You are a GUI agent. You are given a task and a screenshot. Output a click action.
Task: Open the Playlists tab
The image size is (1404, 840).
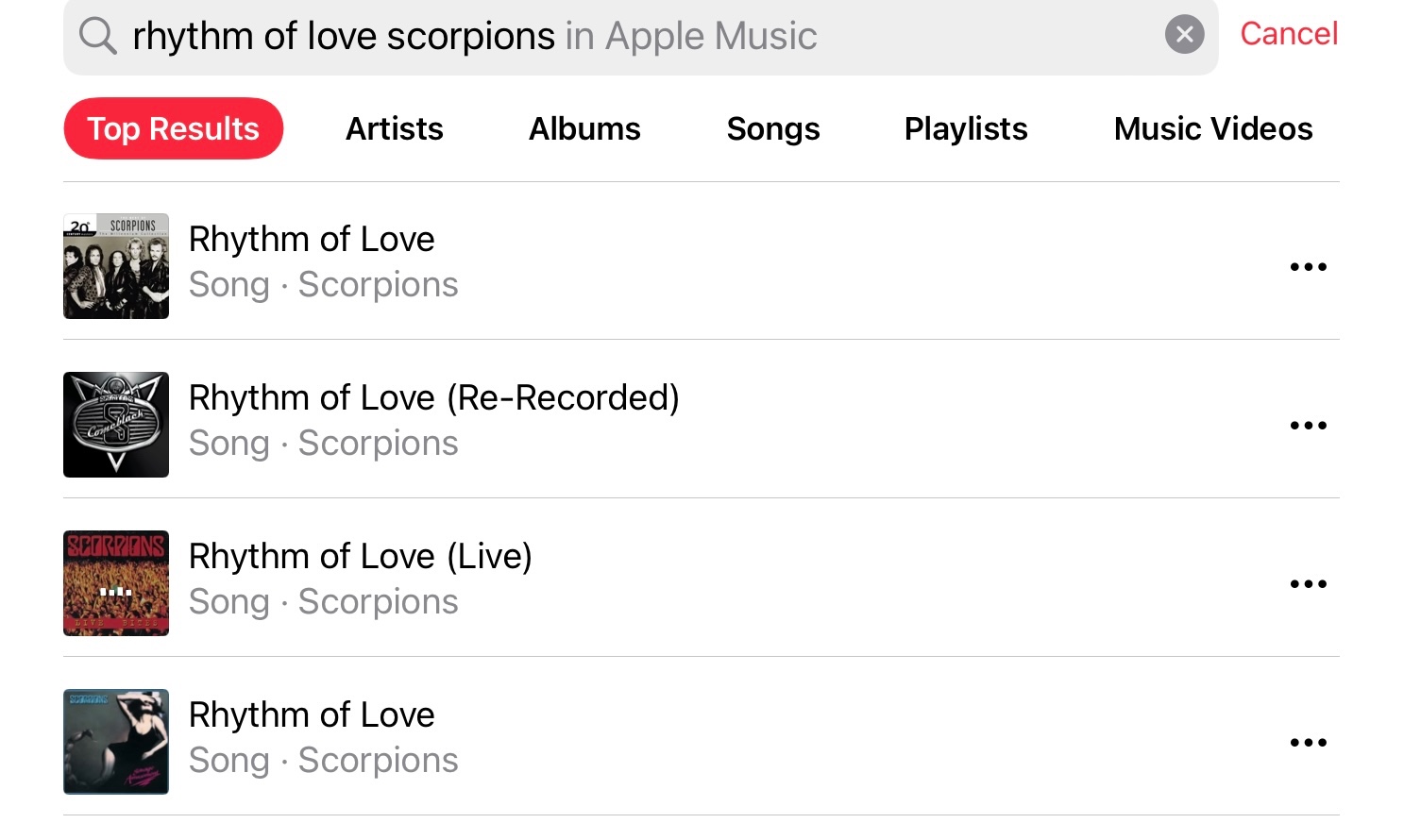tap(966, 128)
